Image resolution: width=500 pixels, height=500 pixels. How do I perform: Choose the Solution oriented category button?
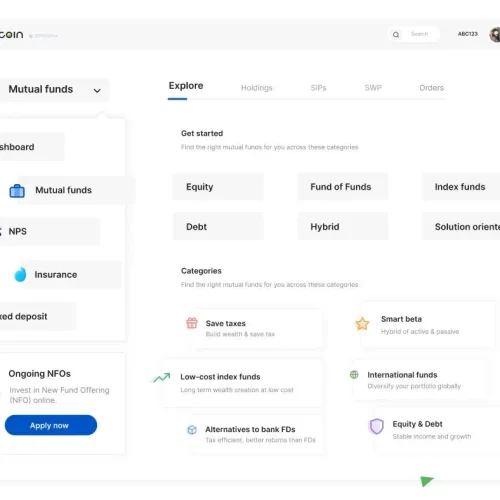point(461,227)
